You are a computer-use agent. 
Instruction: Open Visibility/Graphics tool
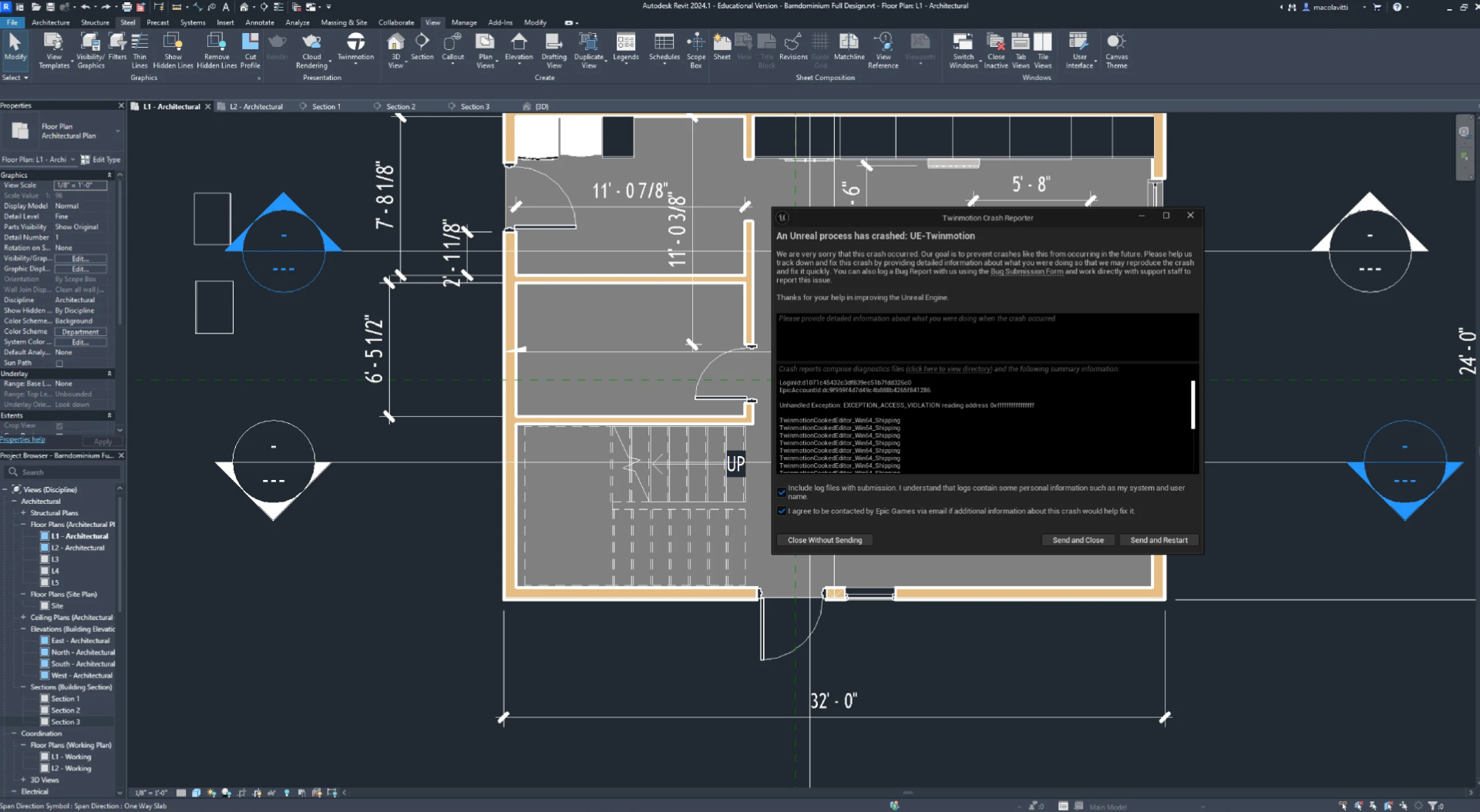point(91,51)
